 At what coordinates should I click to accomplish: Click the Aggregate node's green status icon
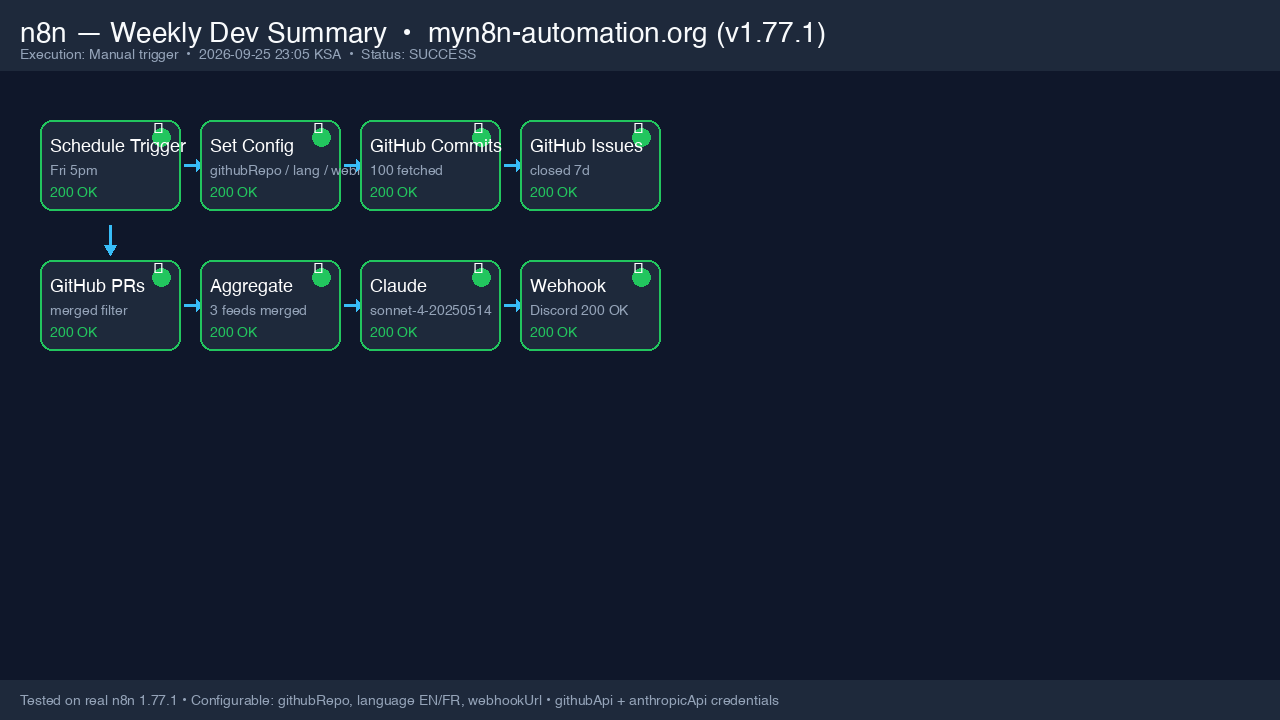tap(321, 277)
